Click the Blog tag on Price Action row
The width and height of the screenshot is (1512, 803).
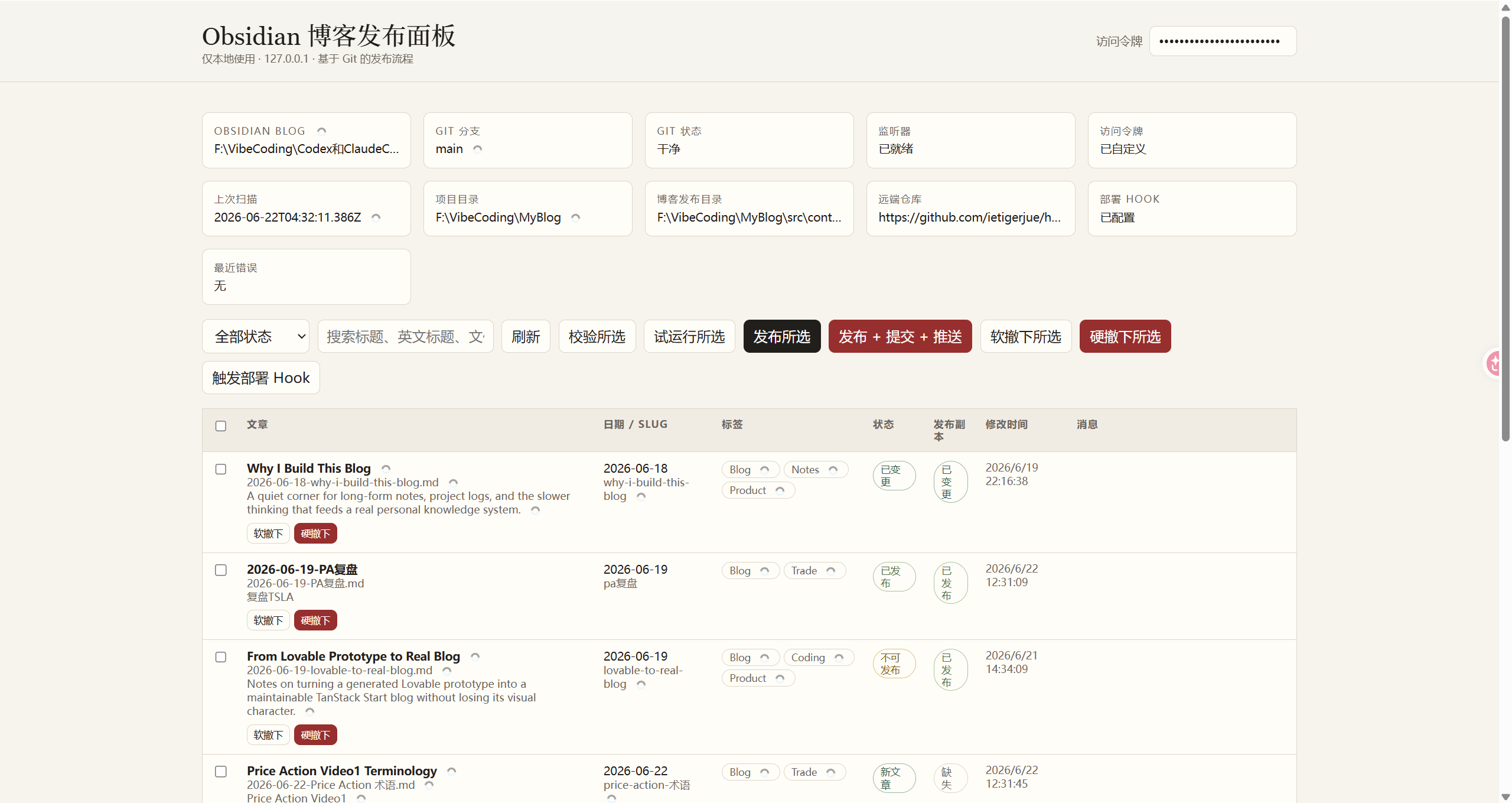tap(751, 772)
